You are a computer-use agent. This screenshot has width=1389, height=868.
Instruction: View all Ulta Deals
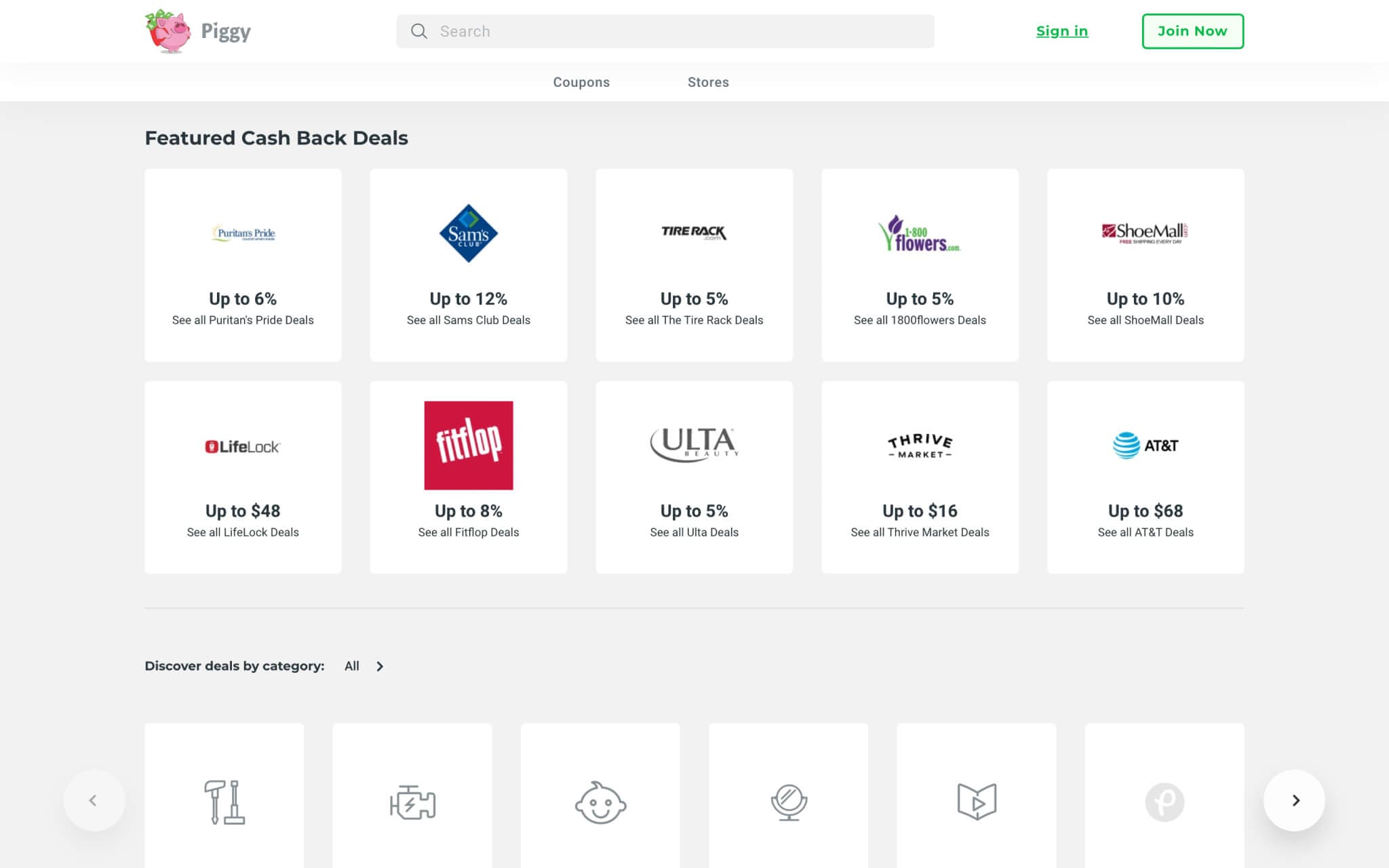click(694, 532)
